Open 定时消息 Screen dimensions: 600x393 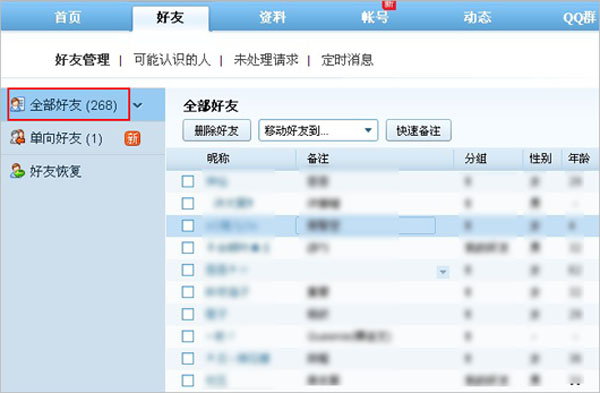pyautogui.click(x=347, y=60)
